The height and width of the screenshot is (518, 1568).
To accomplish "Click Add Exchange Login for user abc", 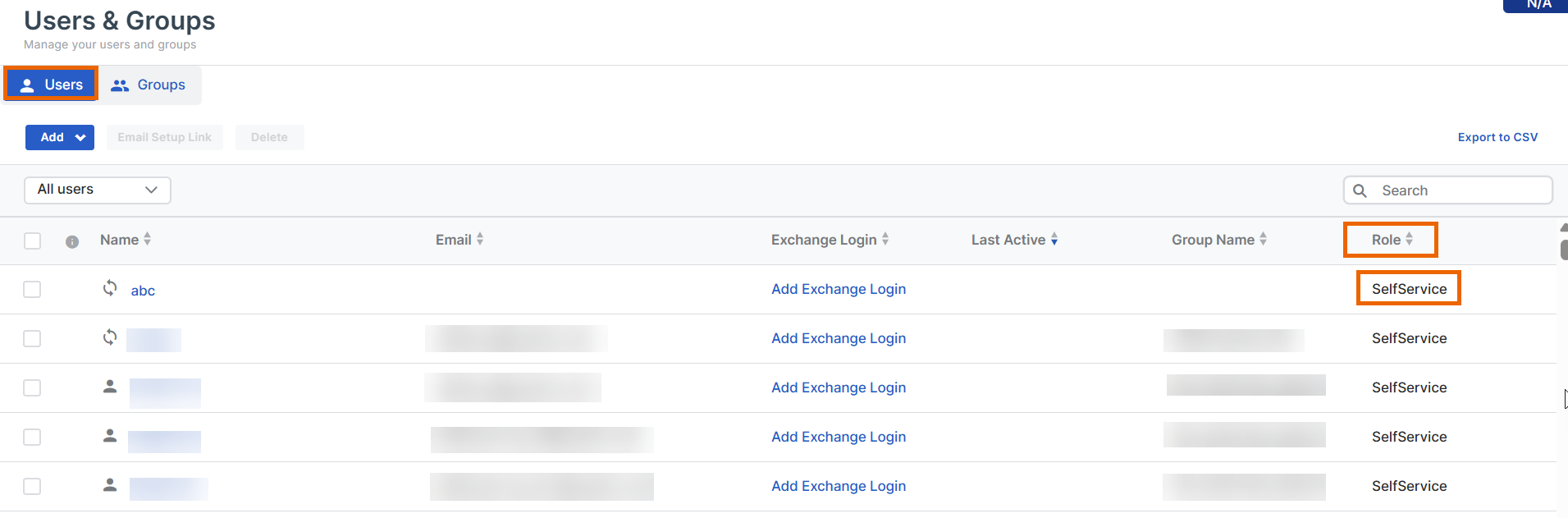I will point(838,289).
